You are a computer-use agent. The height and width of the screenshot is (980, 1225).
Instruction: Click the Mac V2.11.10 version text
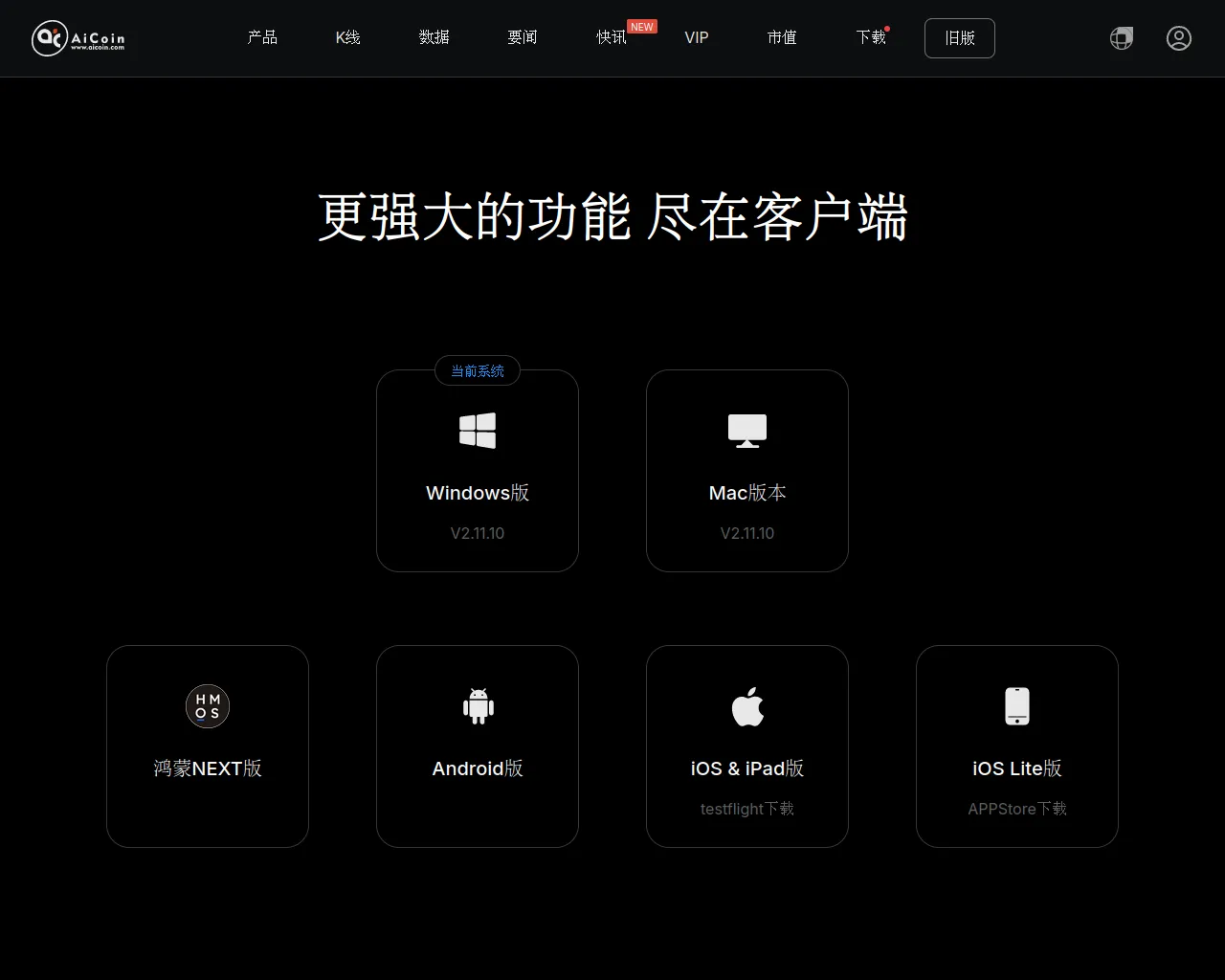tap(747, 533)
